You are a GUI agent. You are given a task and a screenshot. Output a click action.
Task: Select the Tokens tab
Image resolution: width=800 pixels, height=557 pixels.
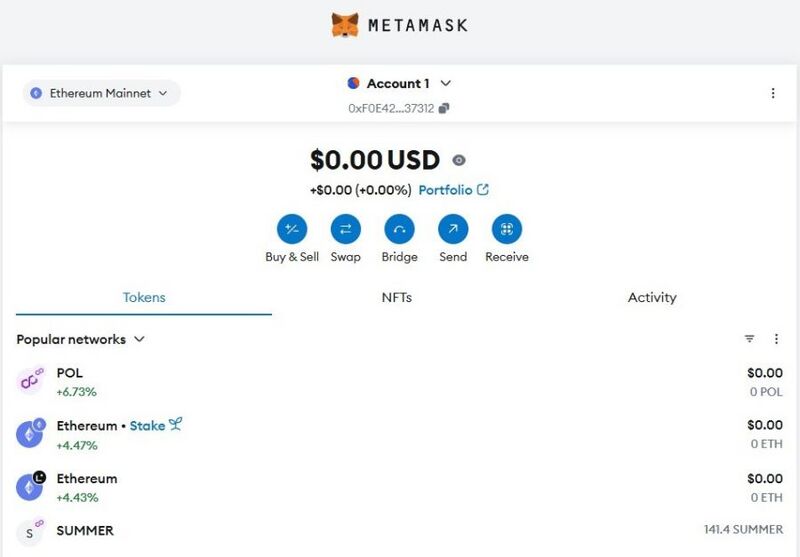click(x=144, y=297)
